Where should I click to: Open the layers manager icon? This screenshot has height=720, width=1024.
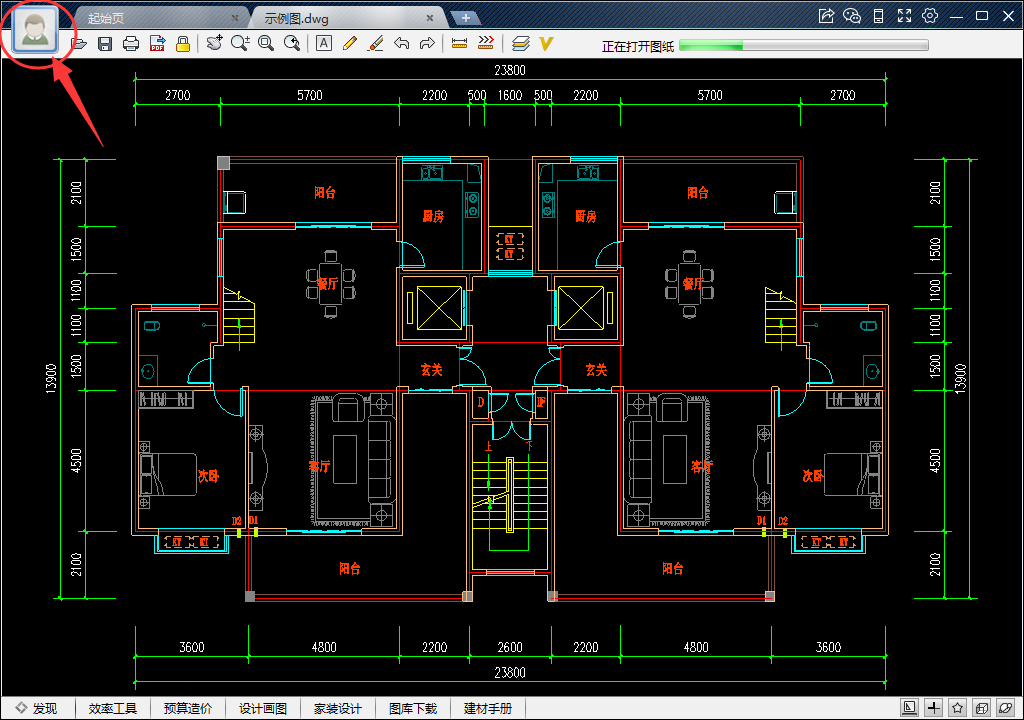520,43
